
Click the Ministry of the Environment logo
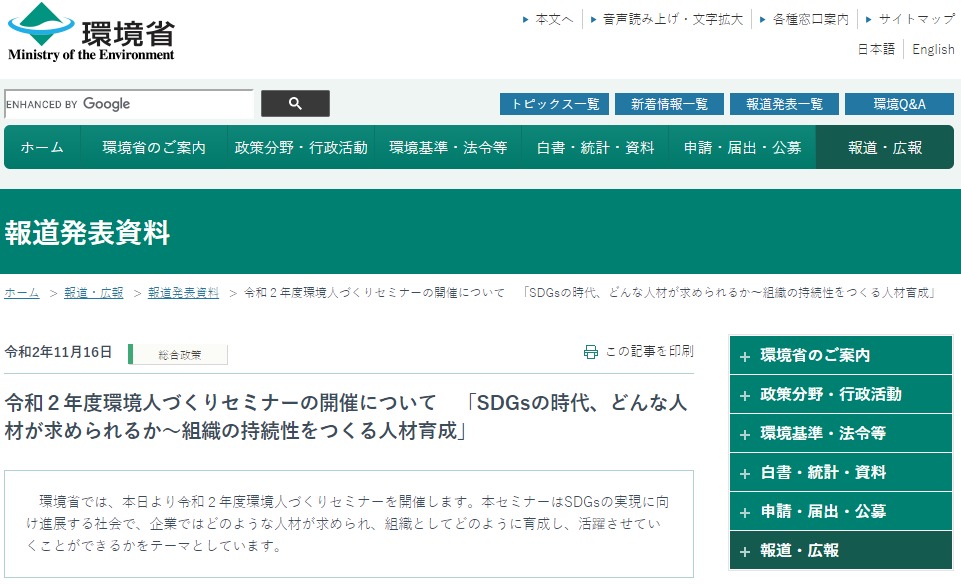(x=91, y=33)
